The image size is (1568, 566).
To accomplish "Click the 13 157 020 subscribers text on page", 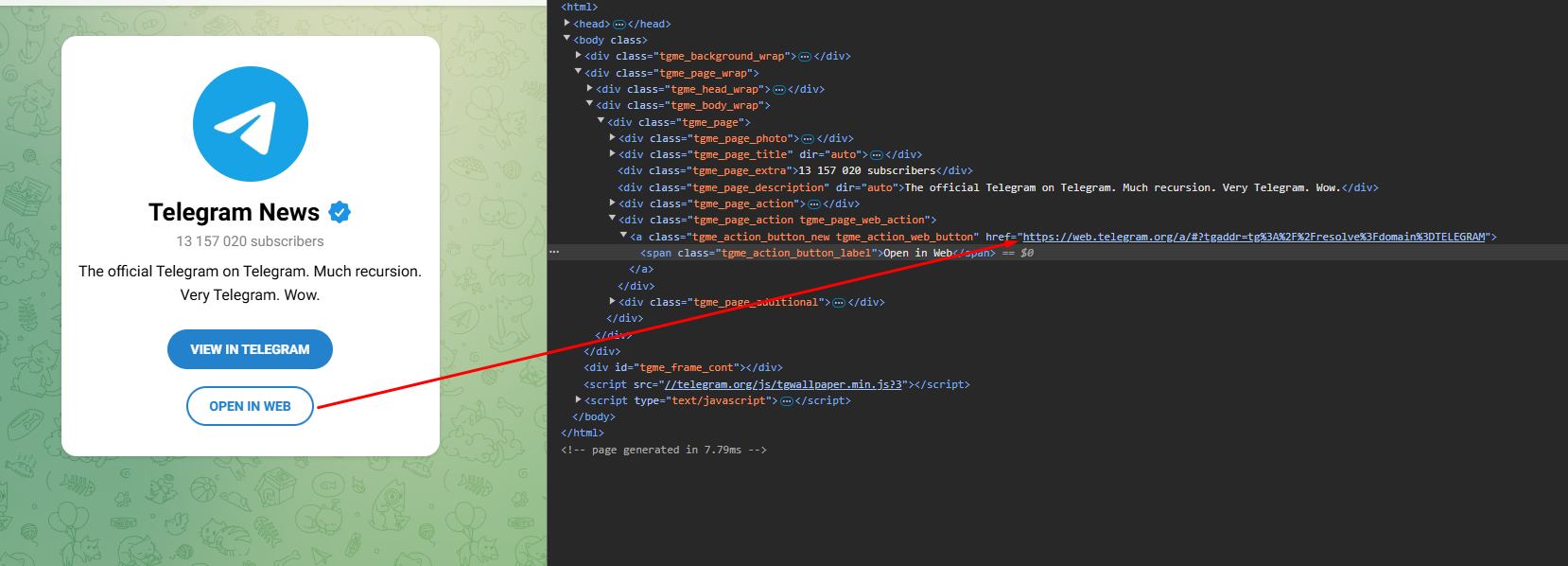I will coord(250,241).
